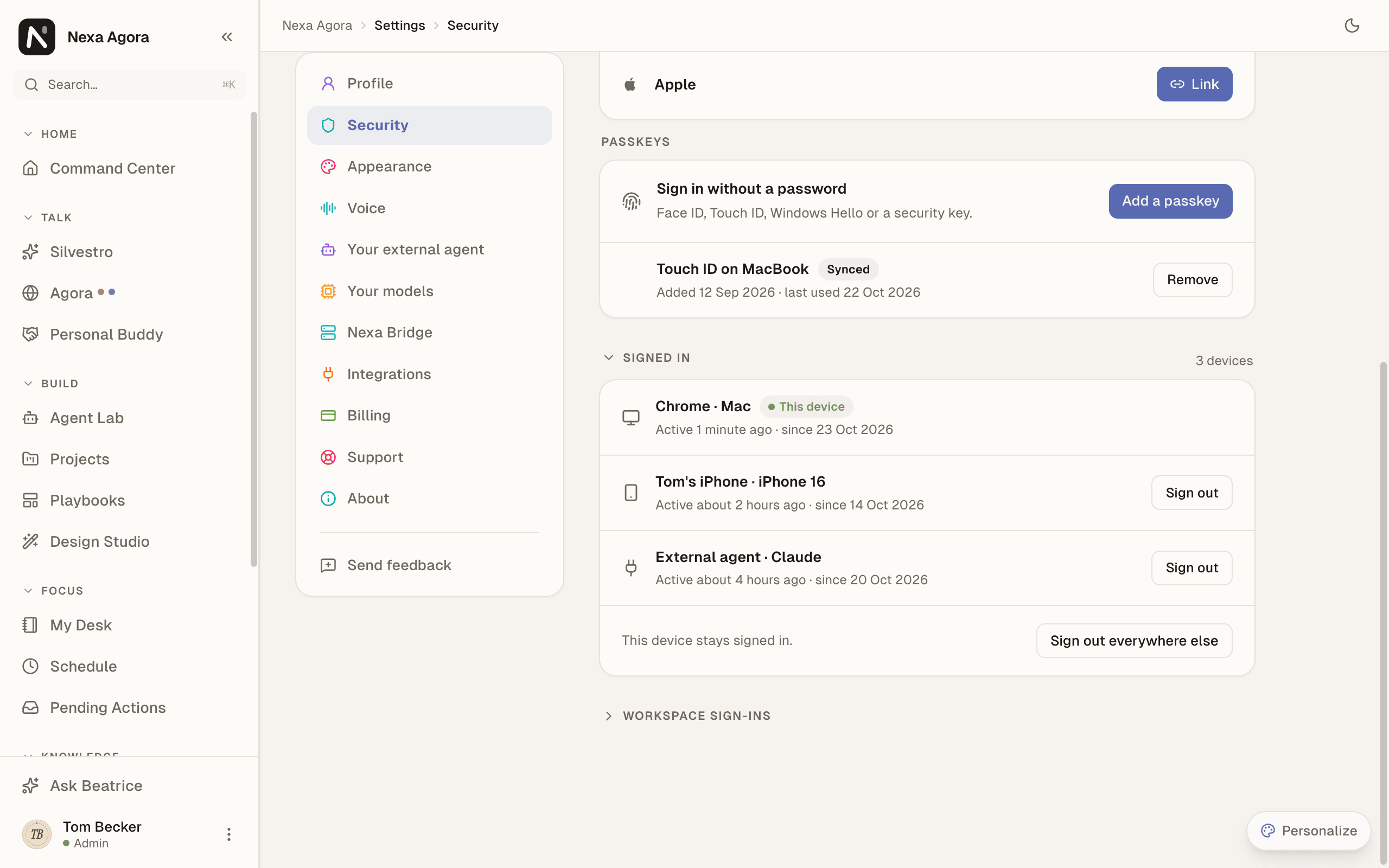Link the Apple account
The height and width of the screenshot is (868, 1389).
pos(1194,85)
